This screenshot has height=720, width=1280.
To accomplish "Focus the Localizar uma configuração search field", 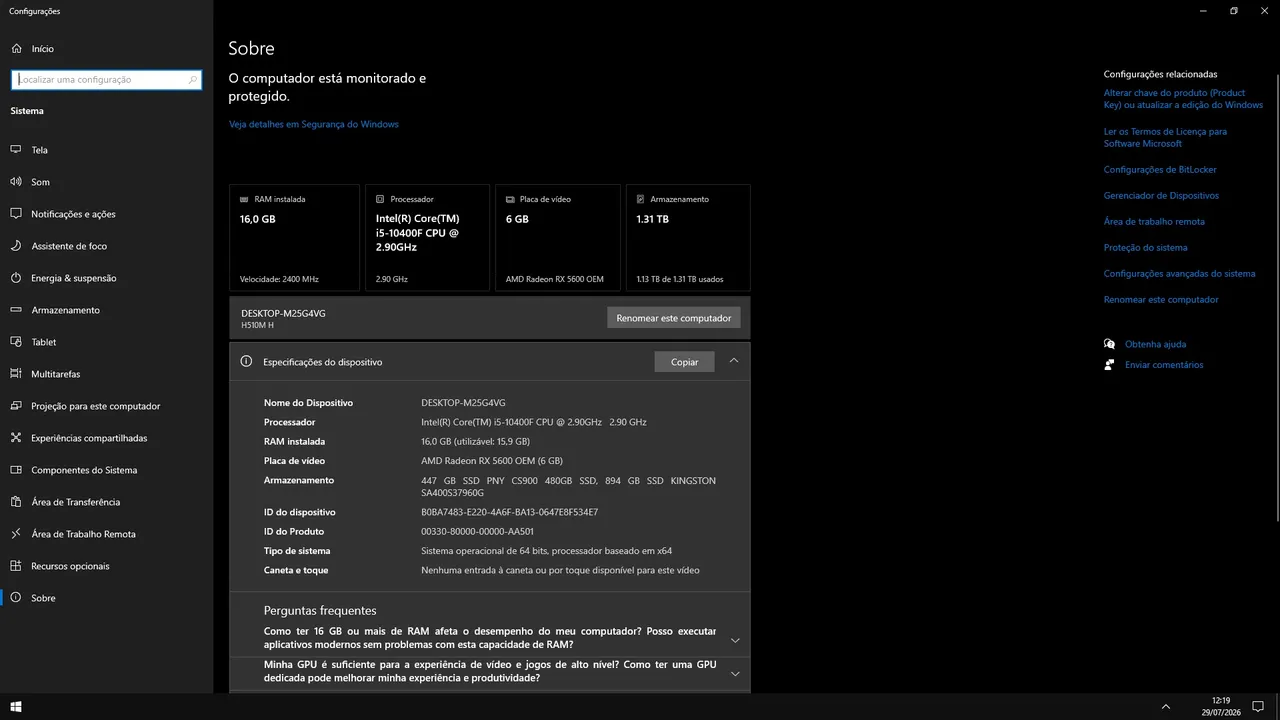I will coord(106,79).
